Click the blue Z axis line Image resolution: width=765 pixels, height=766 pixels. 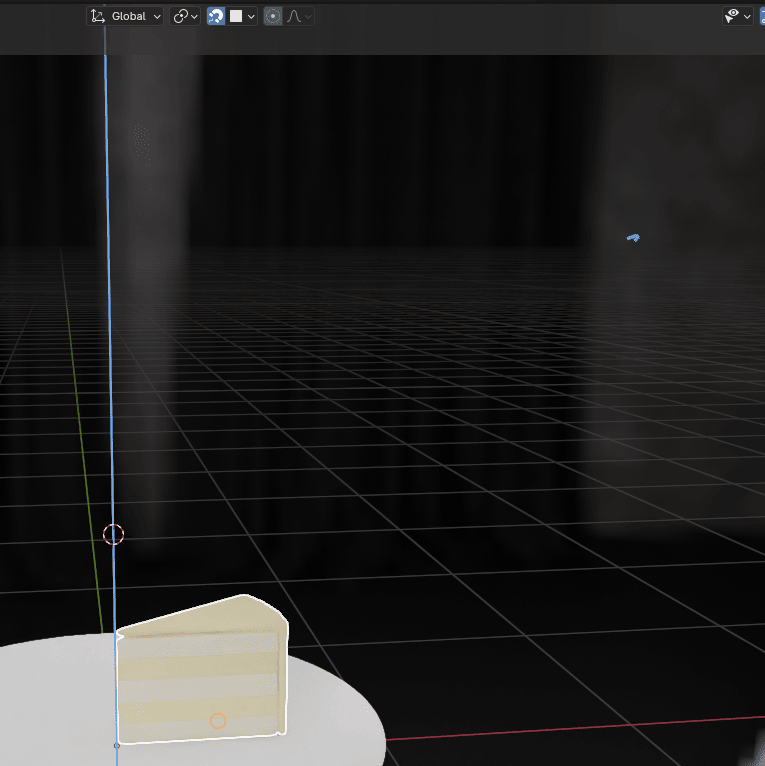(x=108, y=300)
